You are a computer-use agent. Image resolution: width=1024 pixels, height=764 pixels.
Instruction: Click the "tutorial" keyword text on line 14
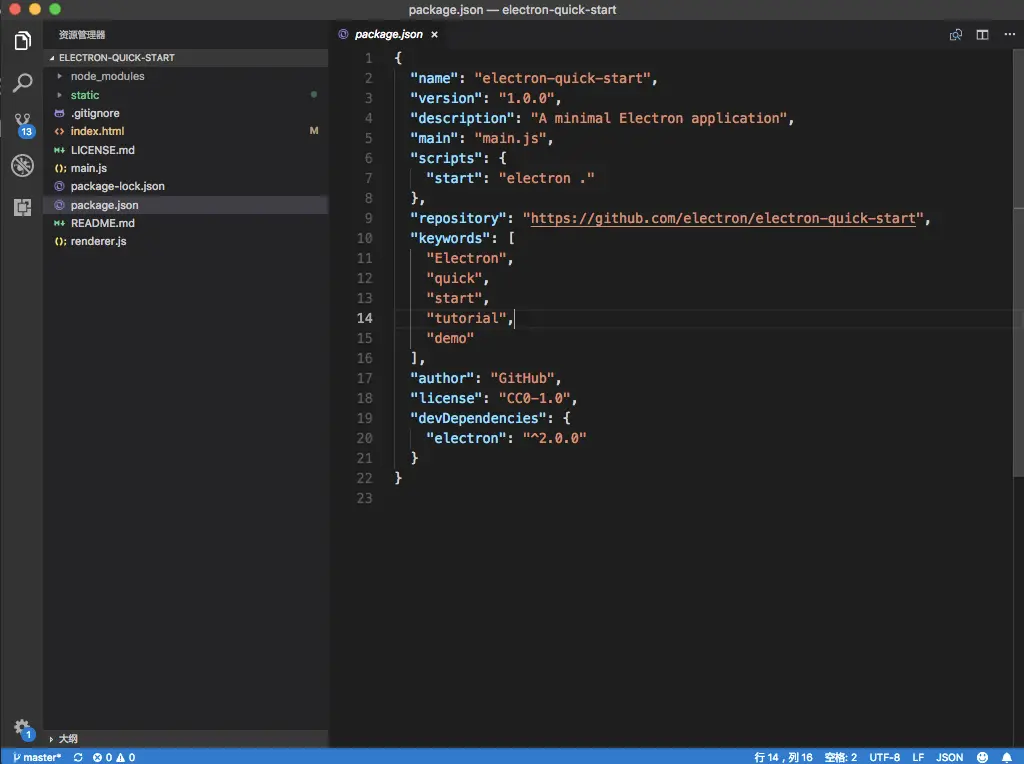click(x=466, y=319)
